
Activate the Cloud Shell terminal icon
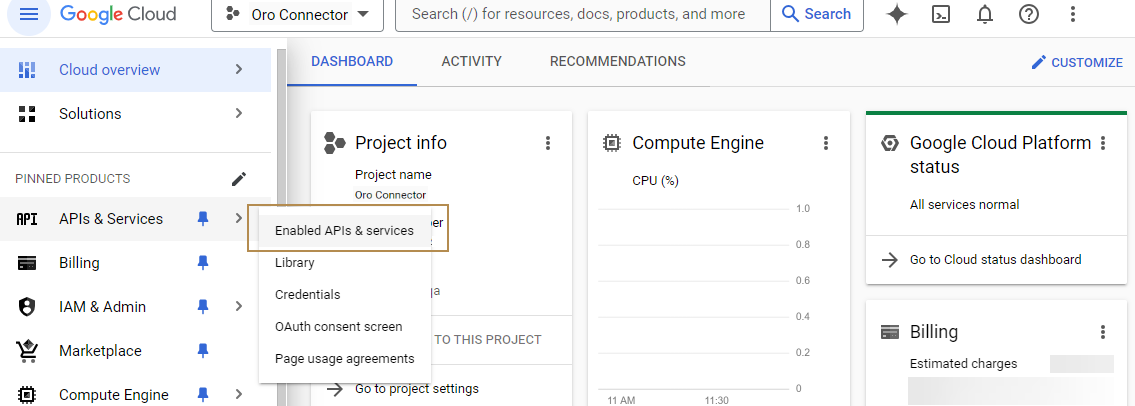940,14
